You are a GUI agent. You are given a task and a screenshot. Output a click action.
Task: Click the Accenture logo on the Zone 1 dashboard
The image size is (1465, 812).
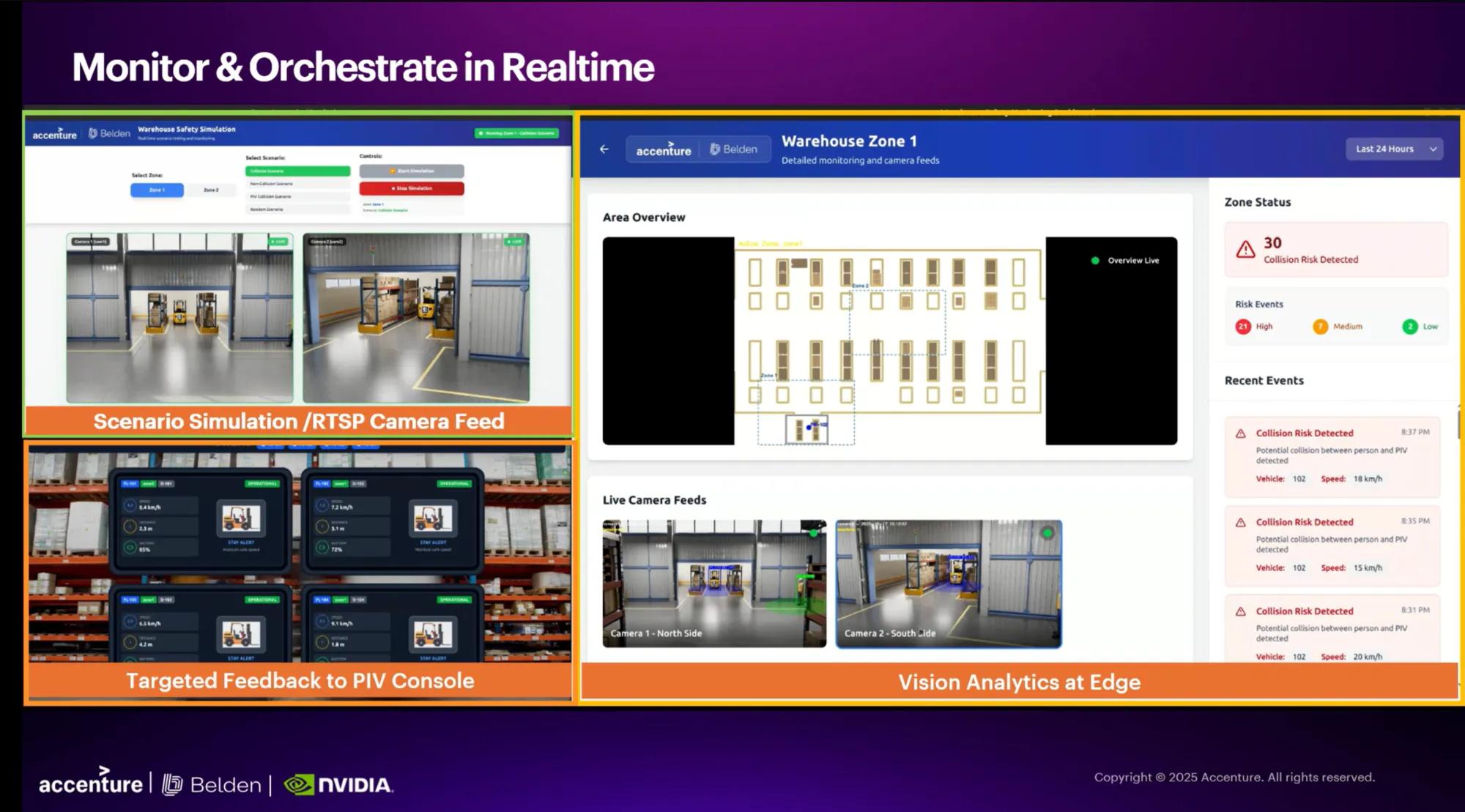663,149
